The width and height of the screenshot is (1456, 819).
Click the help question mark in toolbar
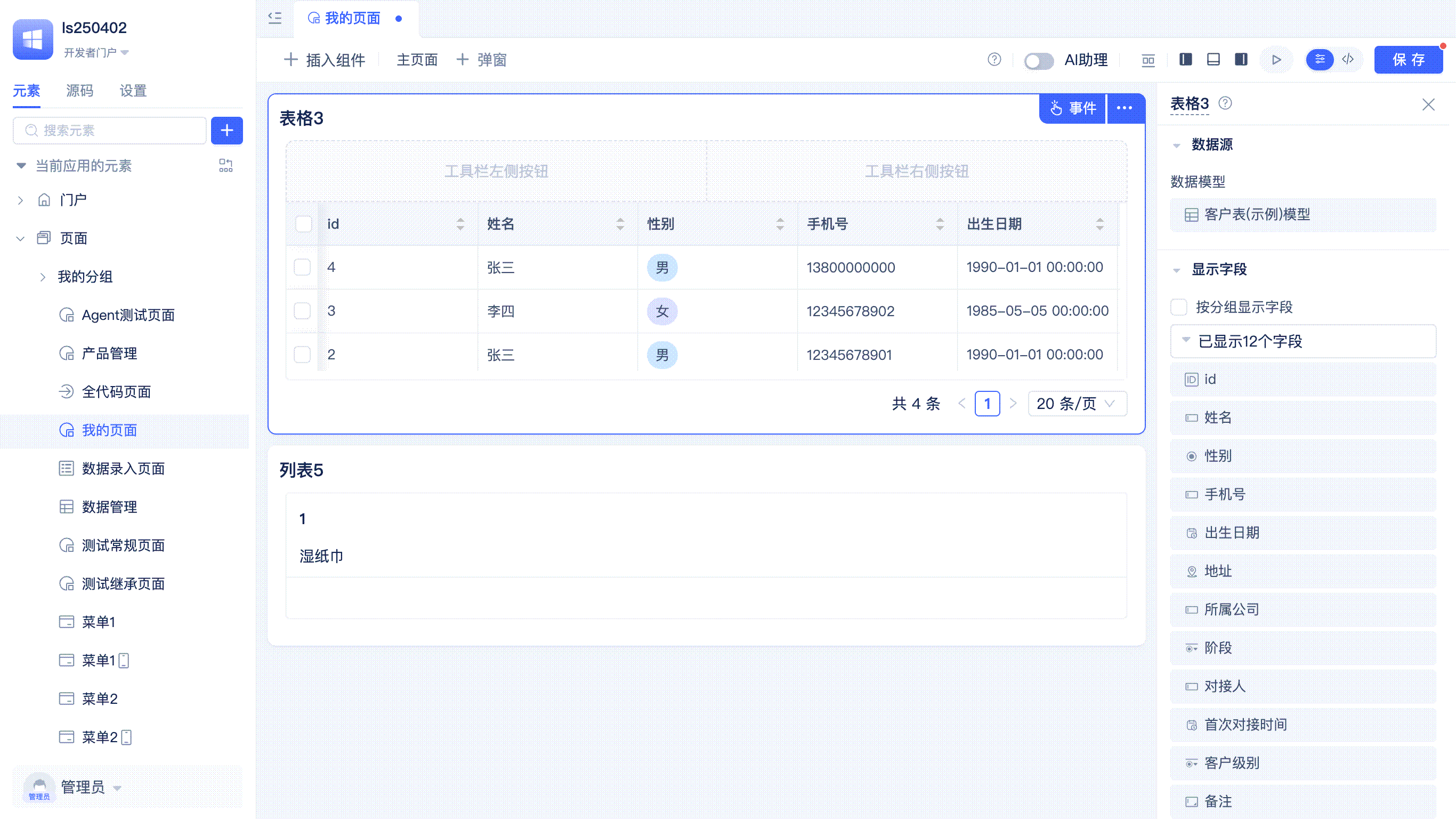994,59
